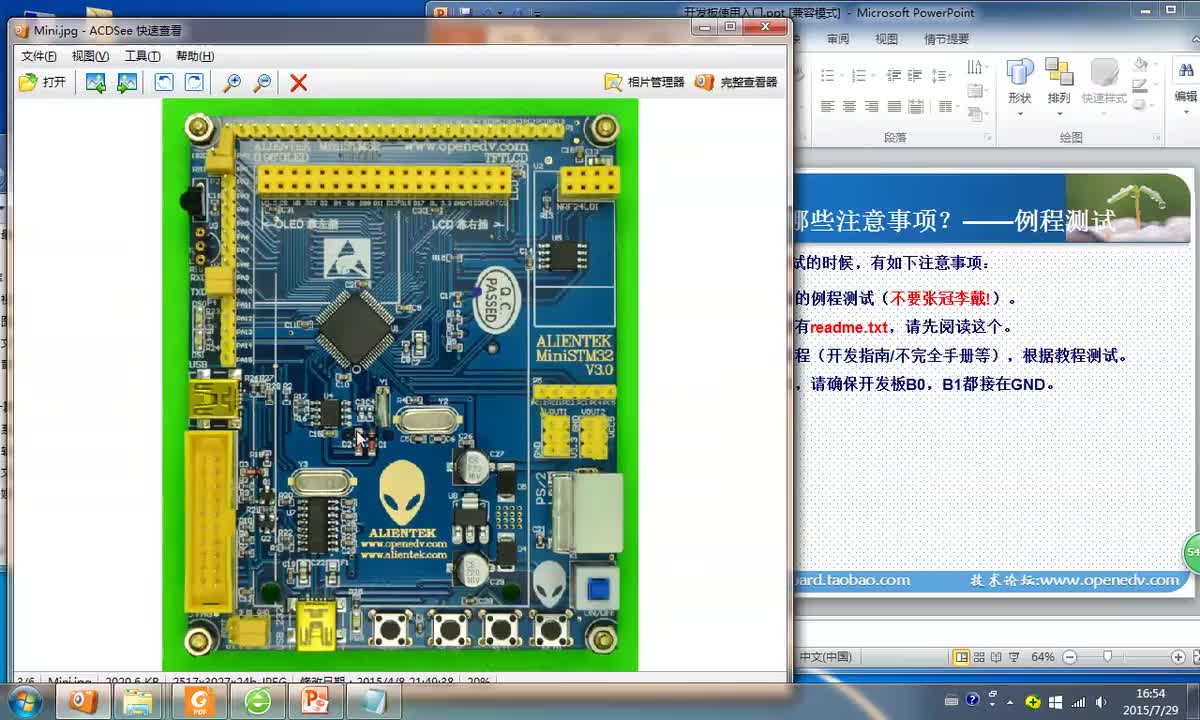Open the 帮助(H) menu in ACDSee

[195, 56]
